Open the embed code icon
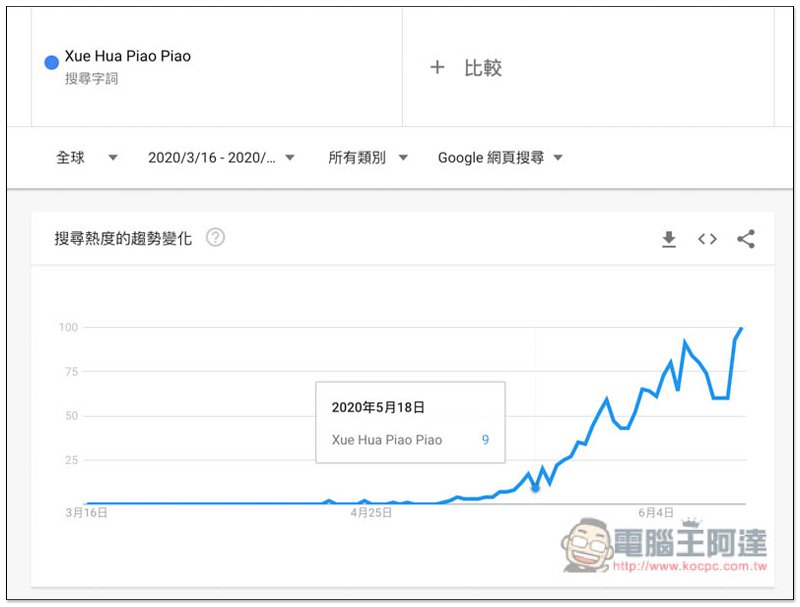Image resolution: width=800 pixels, height=607 pixels. click(x=707, y=239)
